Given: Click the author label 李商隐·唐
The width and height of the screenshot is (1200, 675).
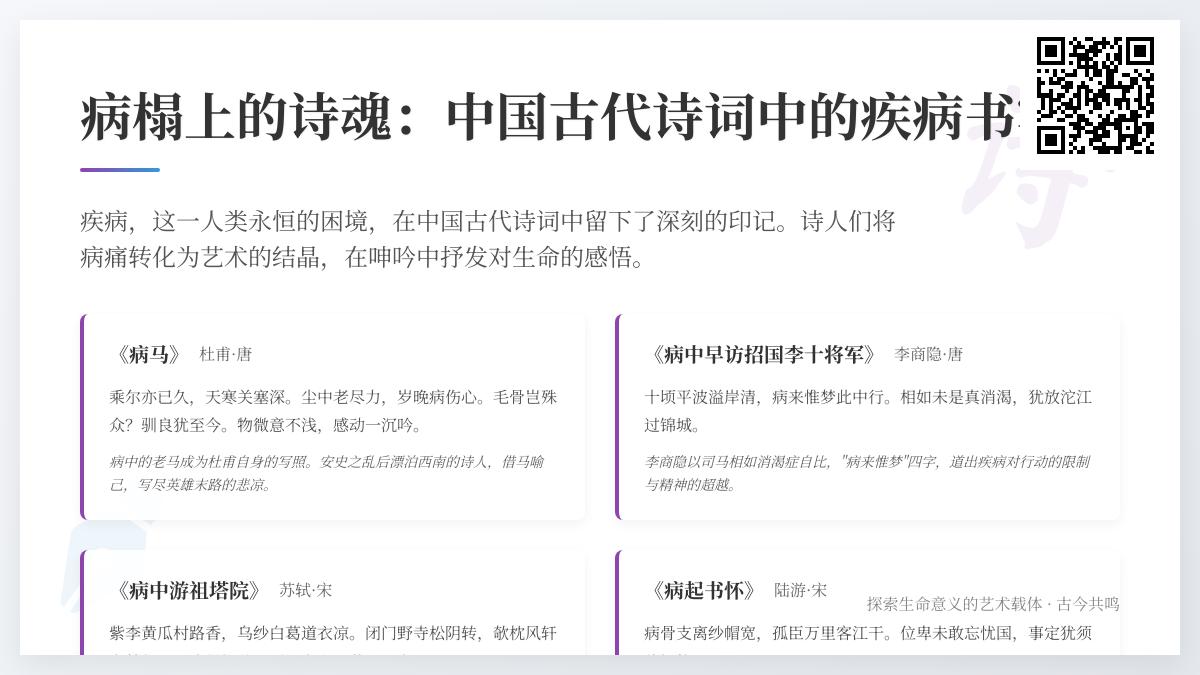Looking at the screenshot, I should [x=929, y=355].
